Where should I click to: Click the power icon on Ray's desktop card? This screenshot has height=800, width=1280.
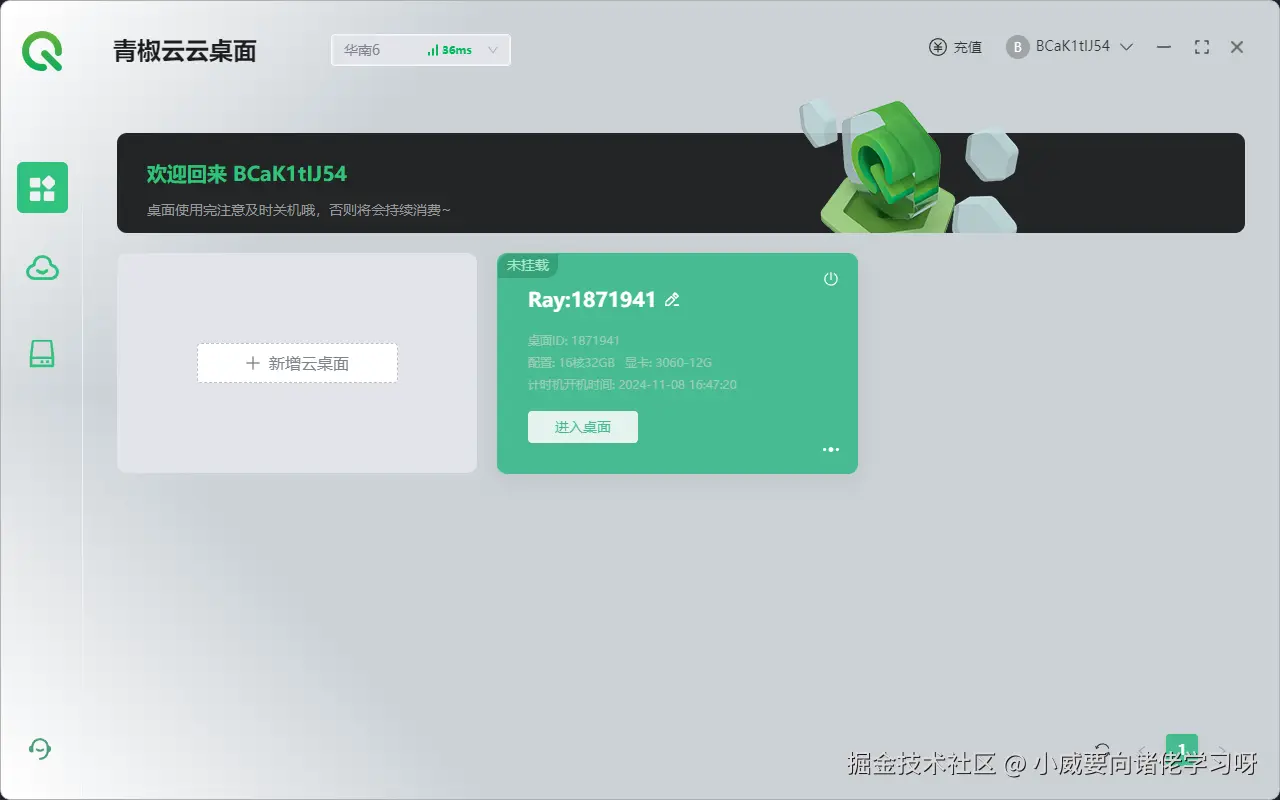(x=830, y=279)
